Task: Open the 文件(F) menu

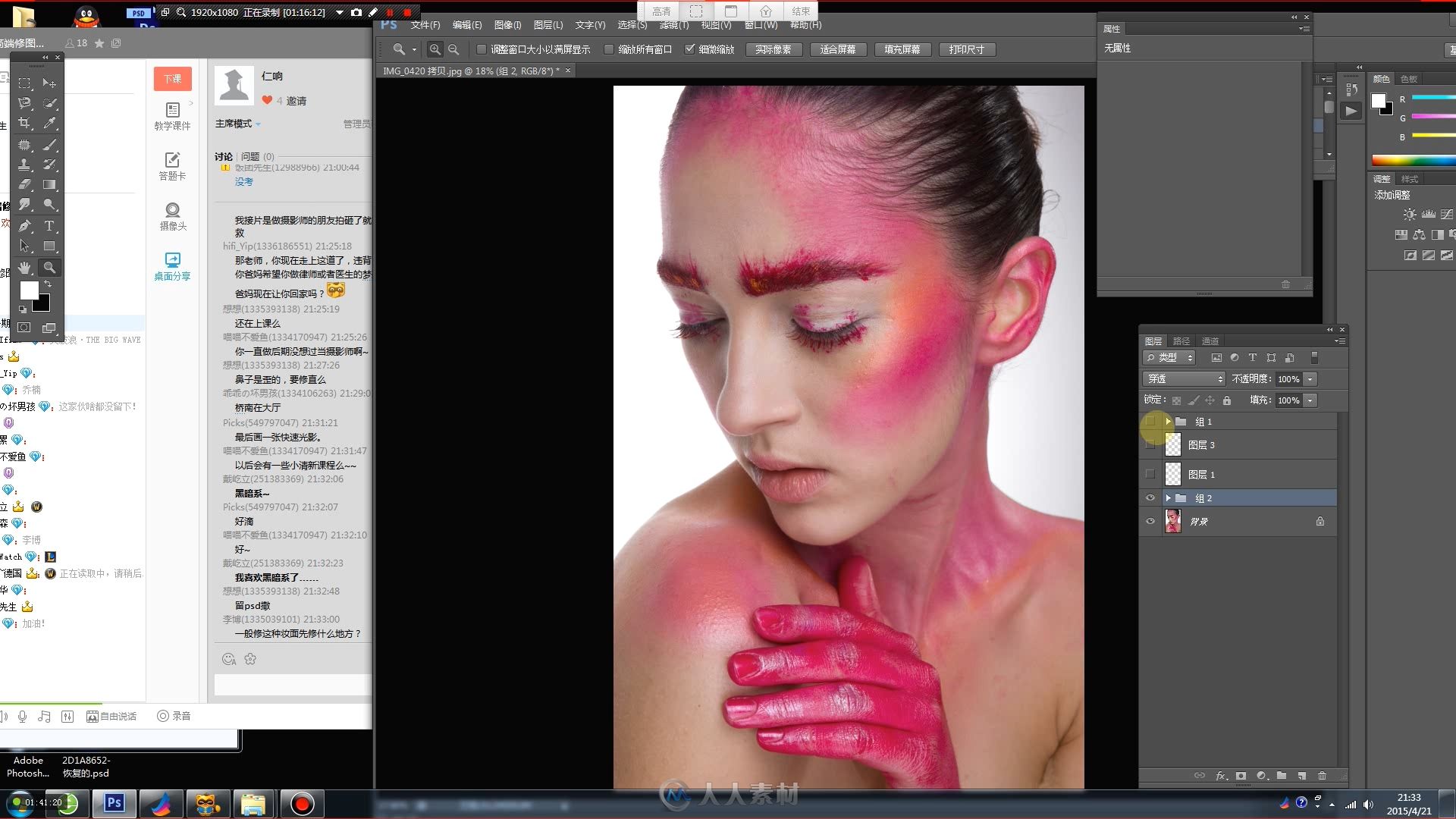Action: point(425,25)
